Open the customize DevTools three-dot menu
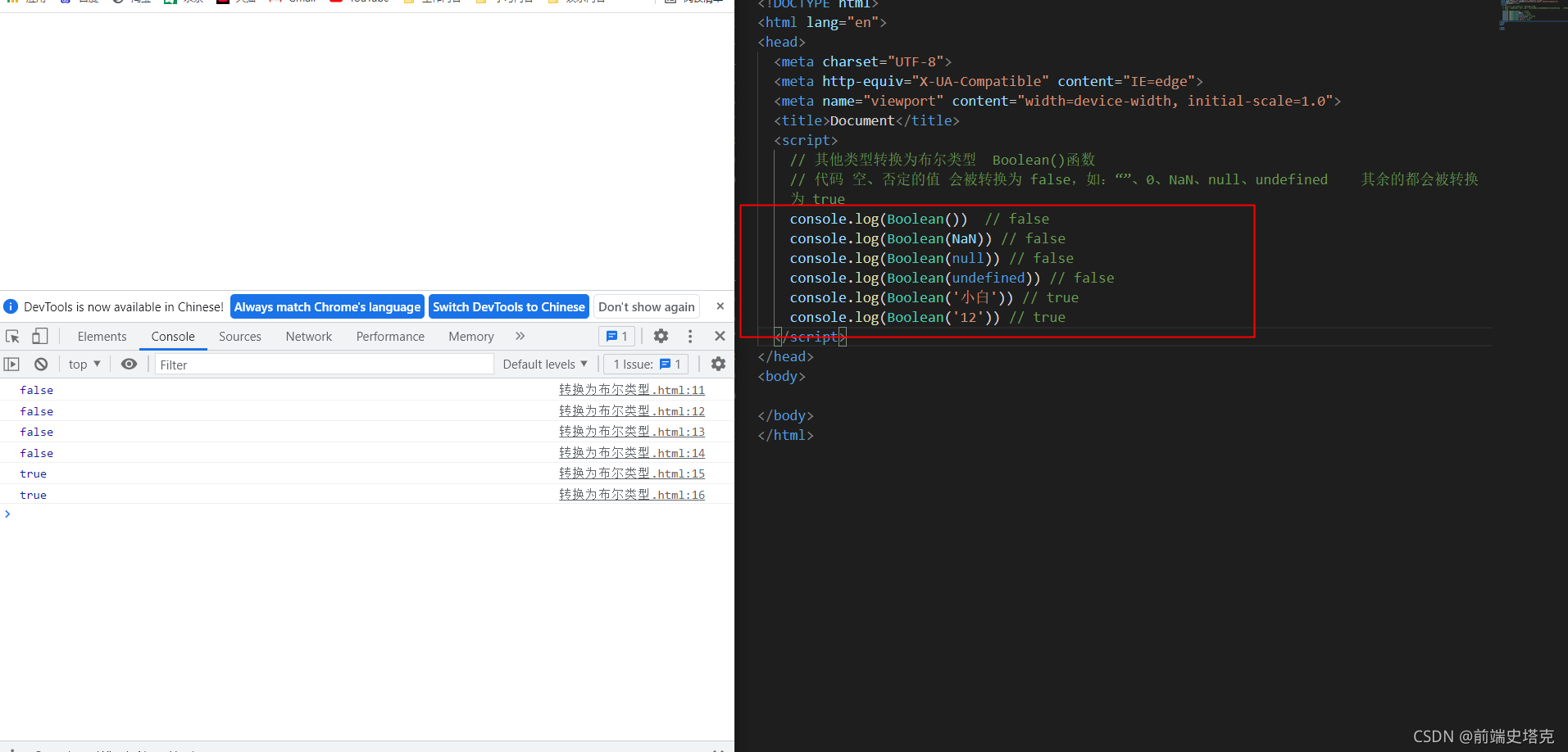 (x=690, y=337)
